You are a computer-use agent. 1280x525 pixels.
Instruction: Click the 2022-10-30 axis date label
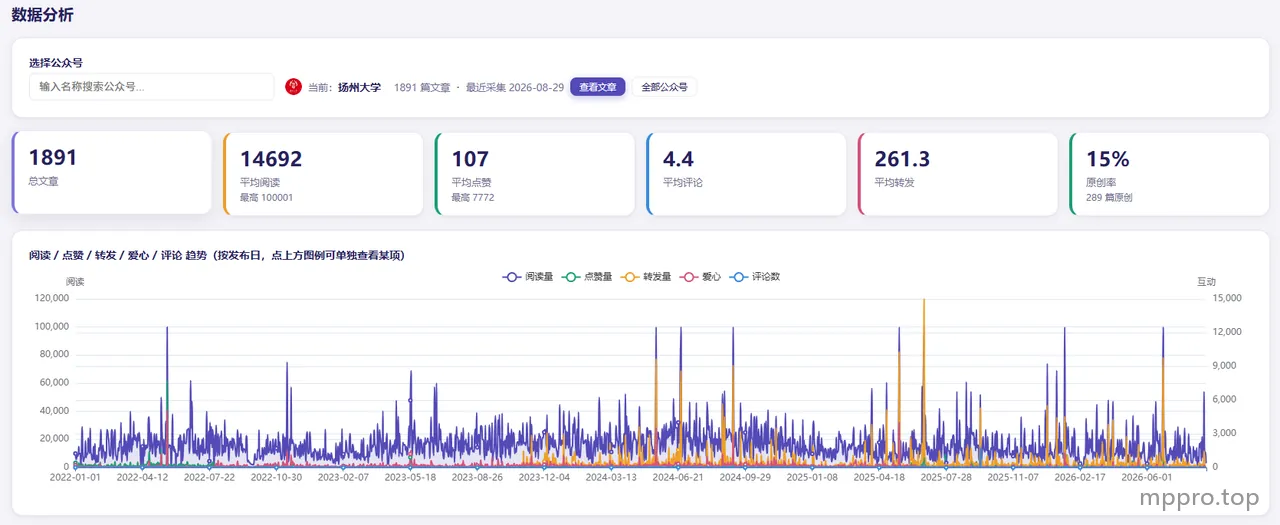pos(276,478)
